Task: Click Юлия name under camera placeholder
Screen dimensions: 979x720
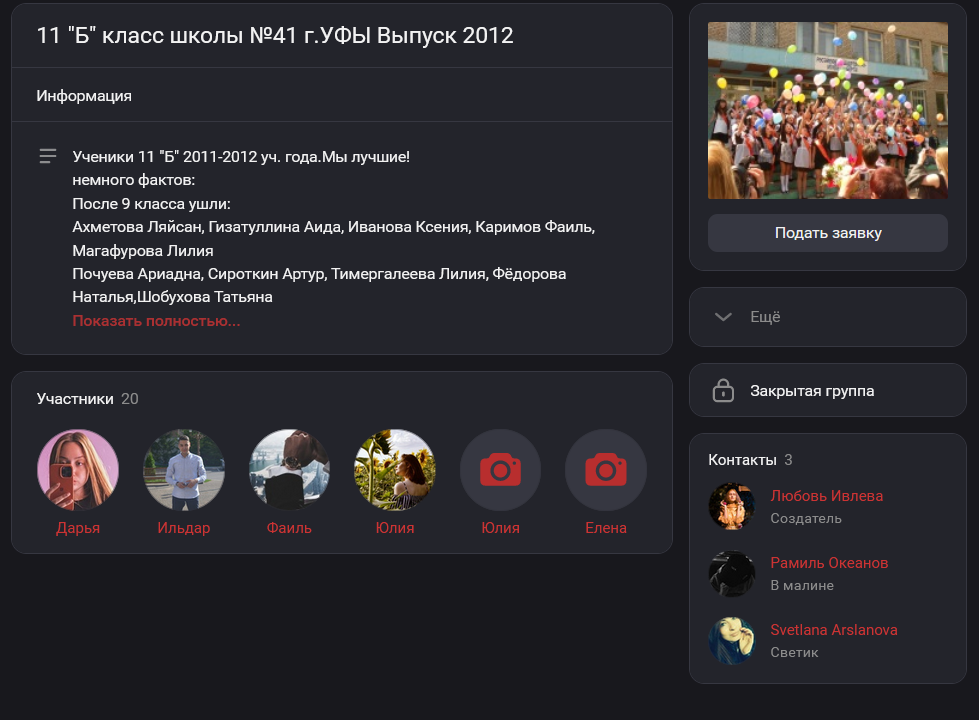Action: coord(500,528)
